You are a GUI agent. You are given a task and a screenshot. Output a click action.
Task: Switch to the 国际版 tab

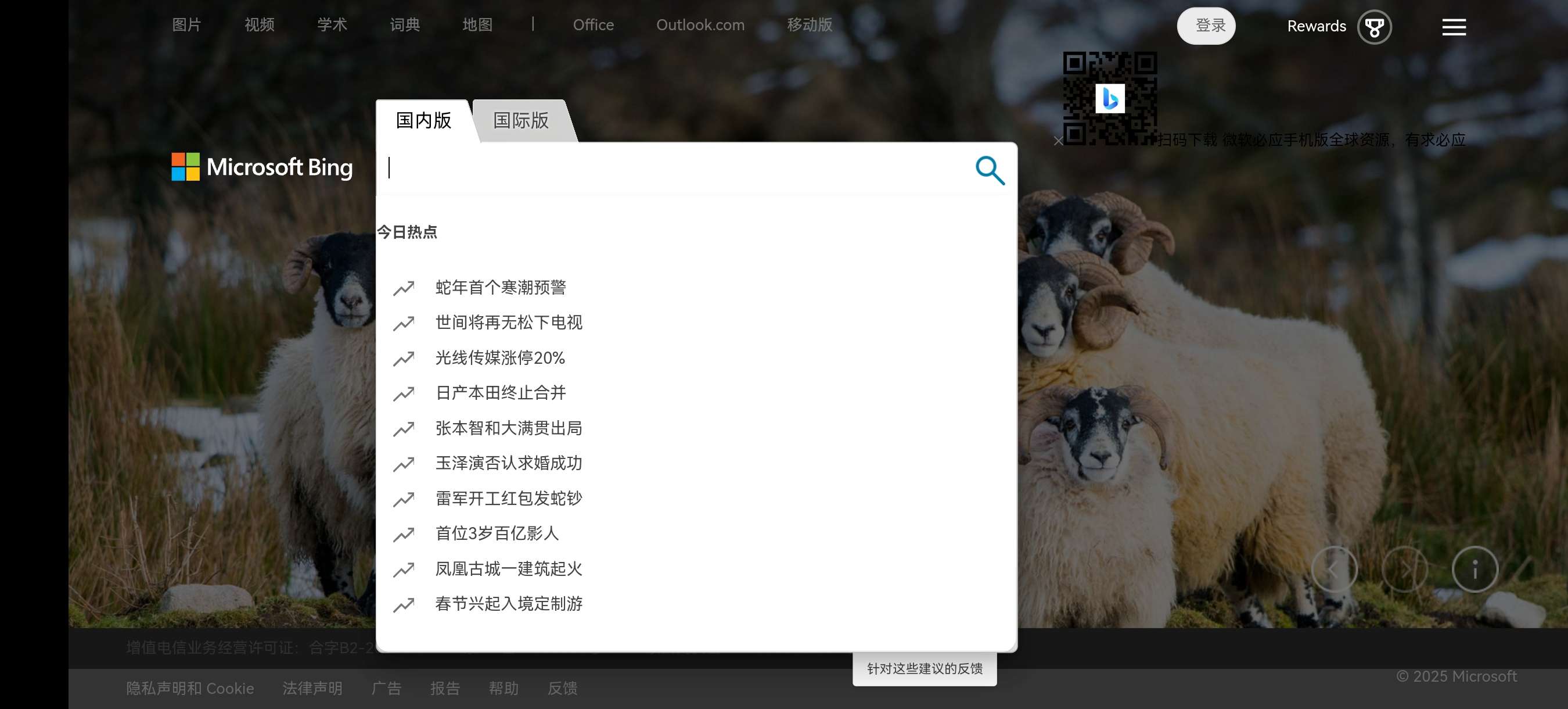[520, 121]
